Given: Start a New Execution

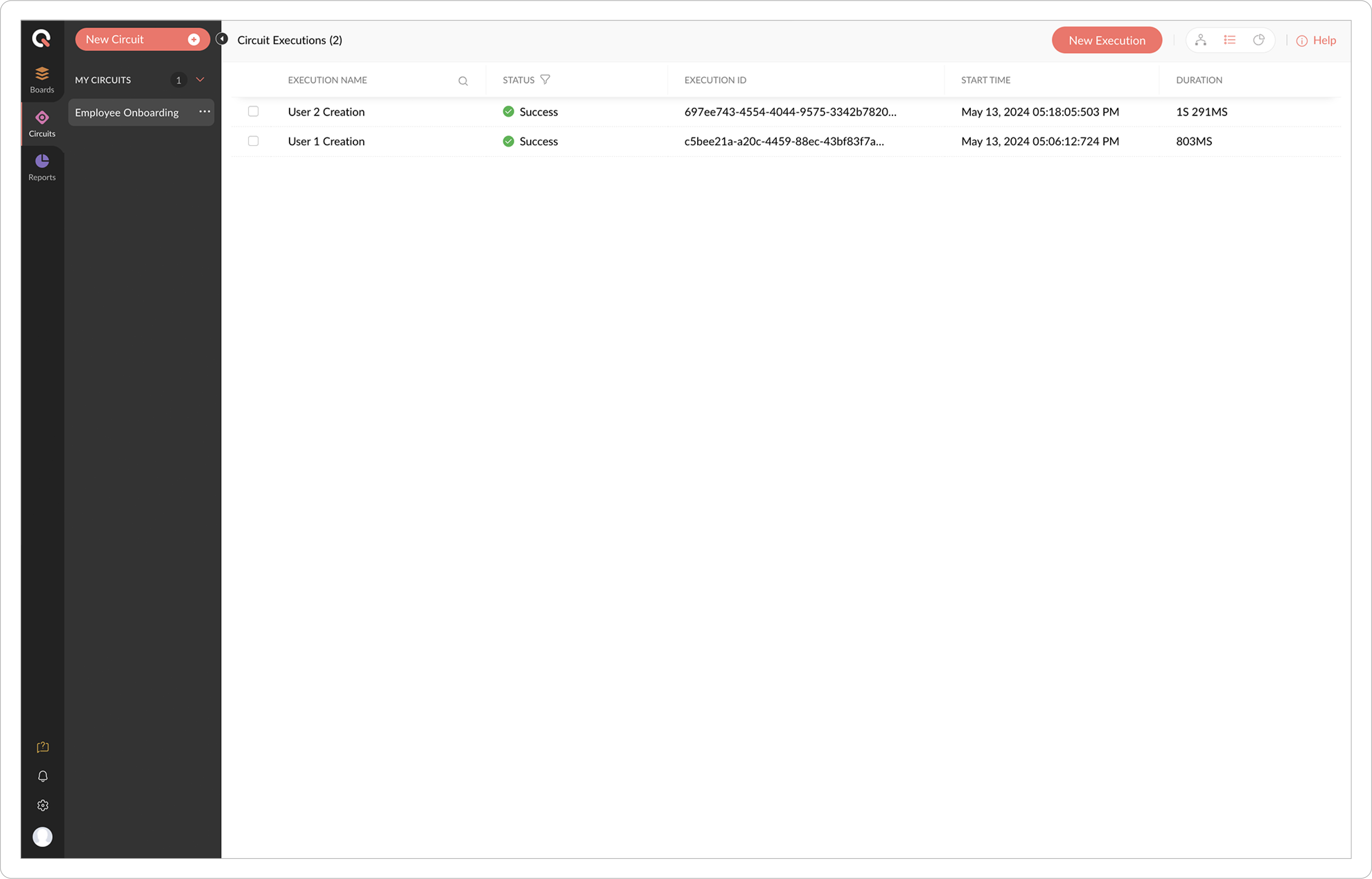Looking at the screenshot, I should tap(1107, 40).
